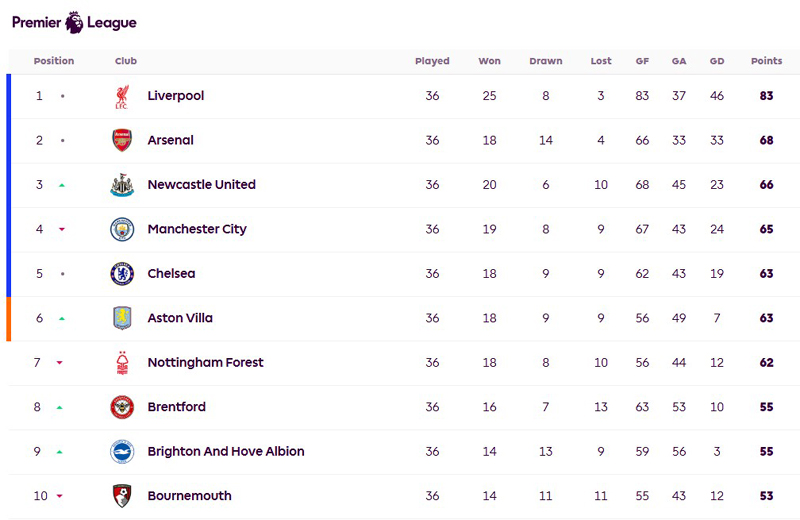Click the Newcastle United crest icon
800x520 pixels.
122,185
